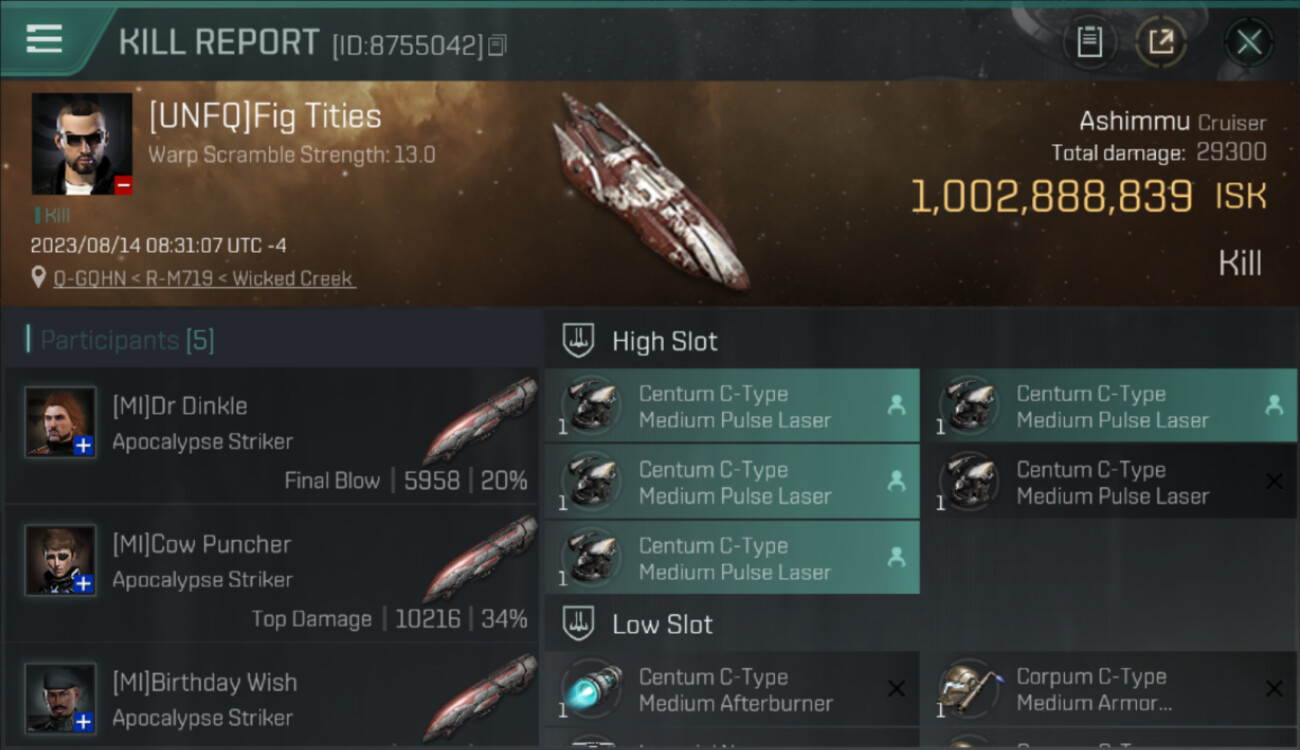The height and width of the screenshot is (750, 1300).
Task: Copy the kill report ID
Action: click(x=498, y=45)
